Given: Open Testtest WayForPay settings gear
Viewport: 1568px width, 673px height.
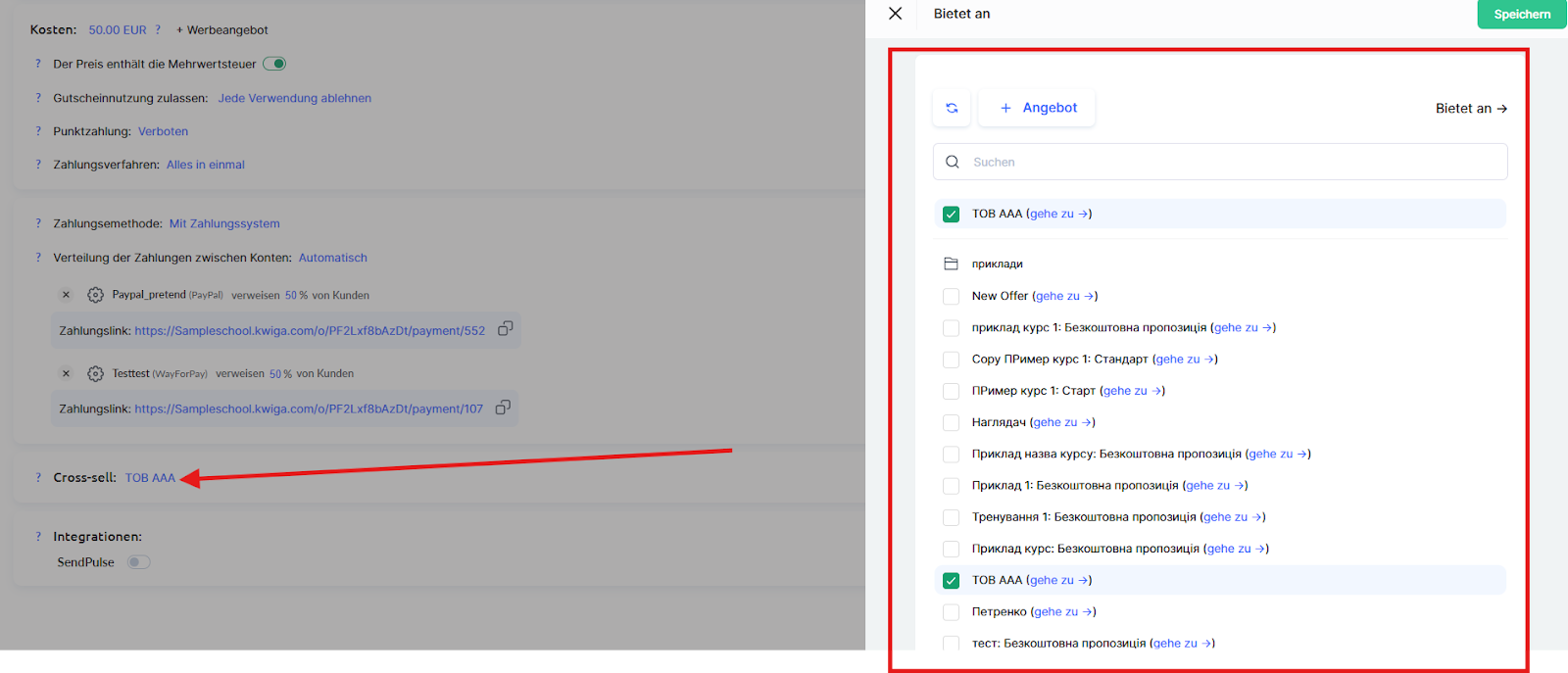Looking at the screenshot, I should click(95, 373).
